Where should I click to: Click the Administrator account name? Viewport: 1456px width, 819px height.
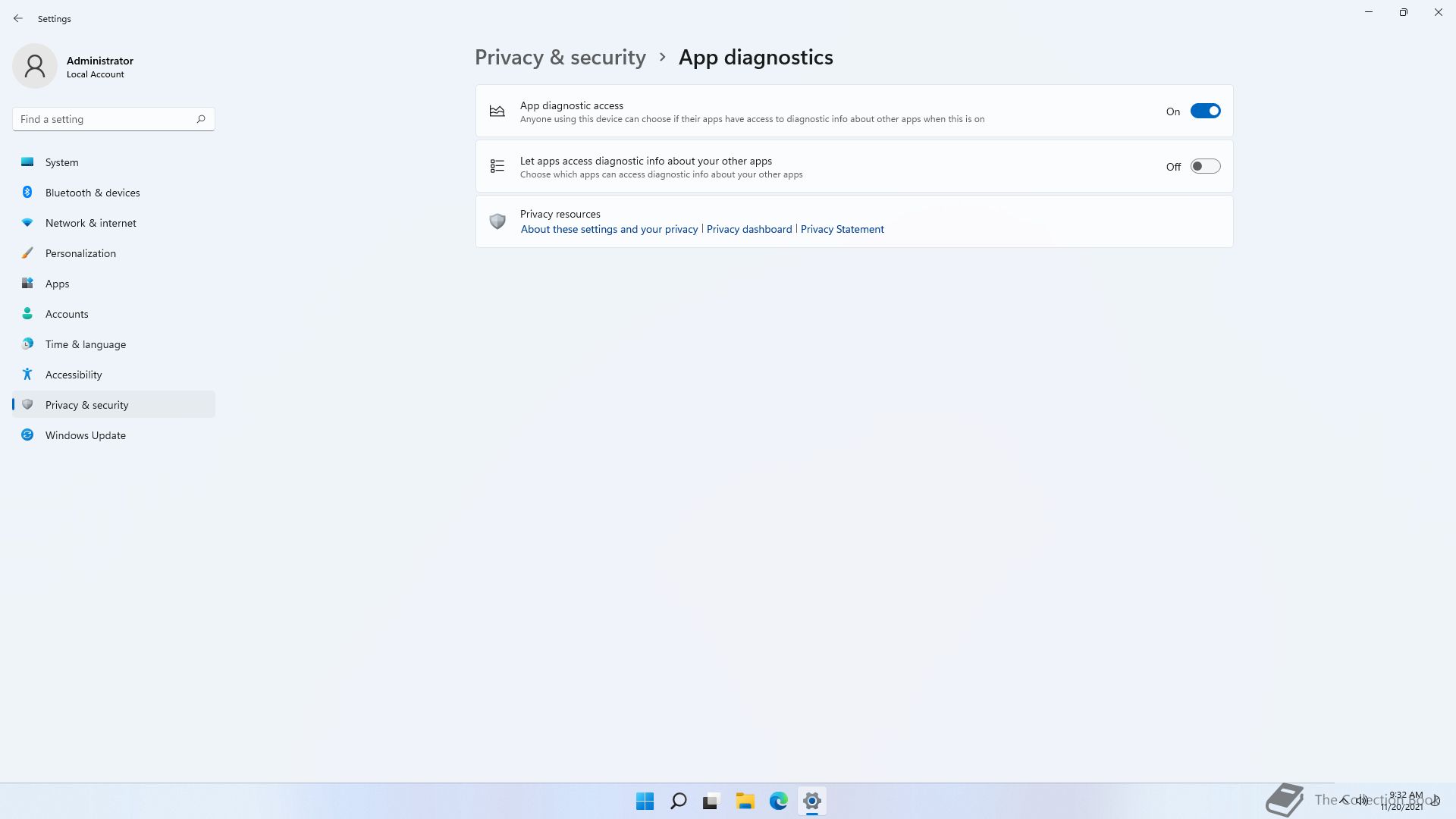click(x=100, y=61)
